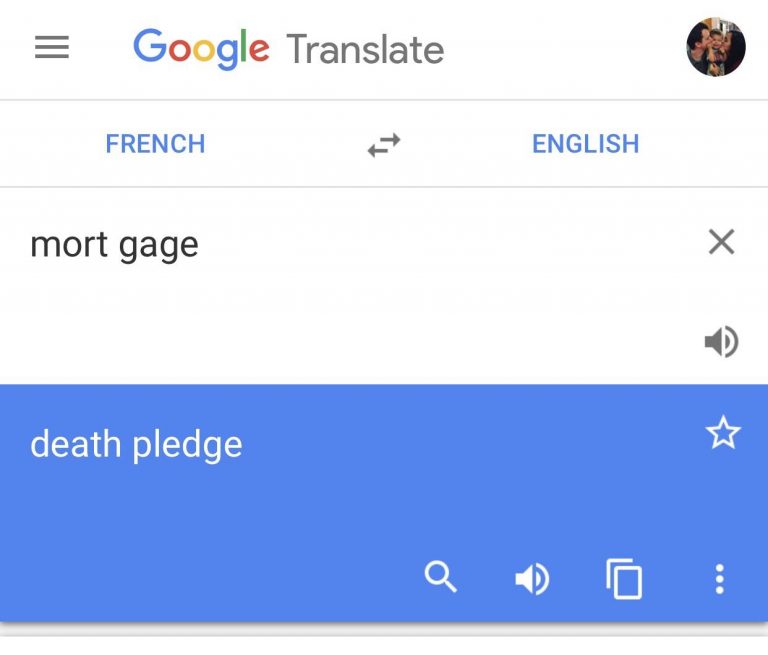The image size is (768, 655).
Task: Open the profile avatar account menu
Action: (x=716, y=48)
